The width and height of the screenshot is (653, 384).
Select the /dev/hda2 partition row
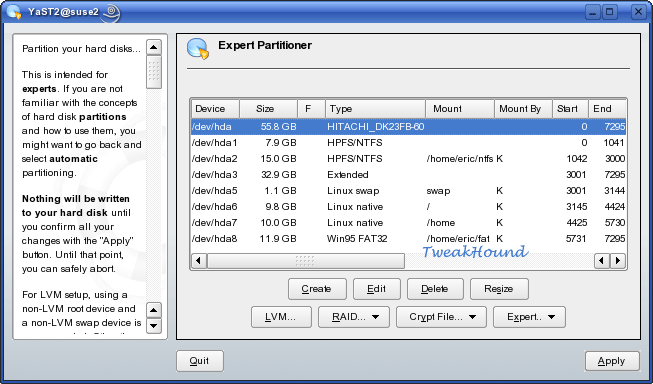click(x=408, y=159)
